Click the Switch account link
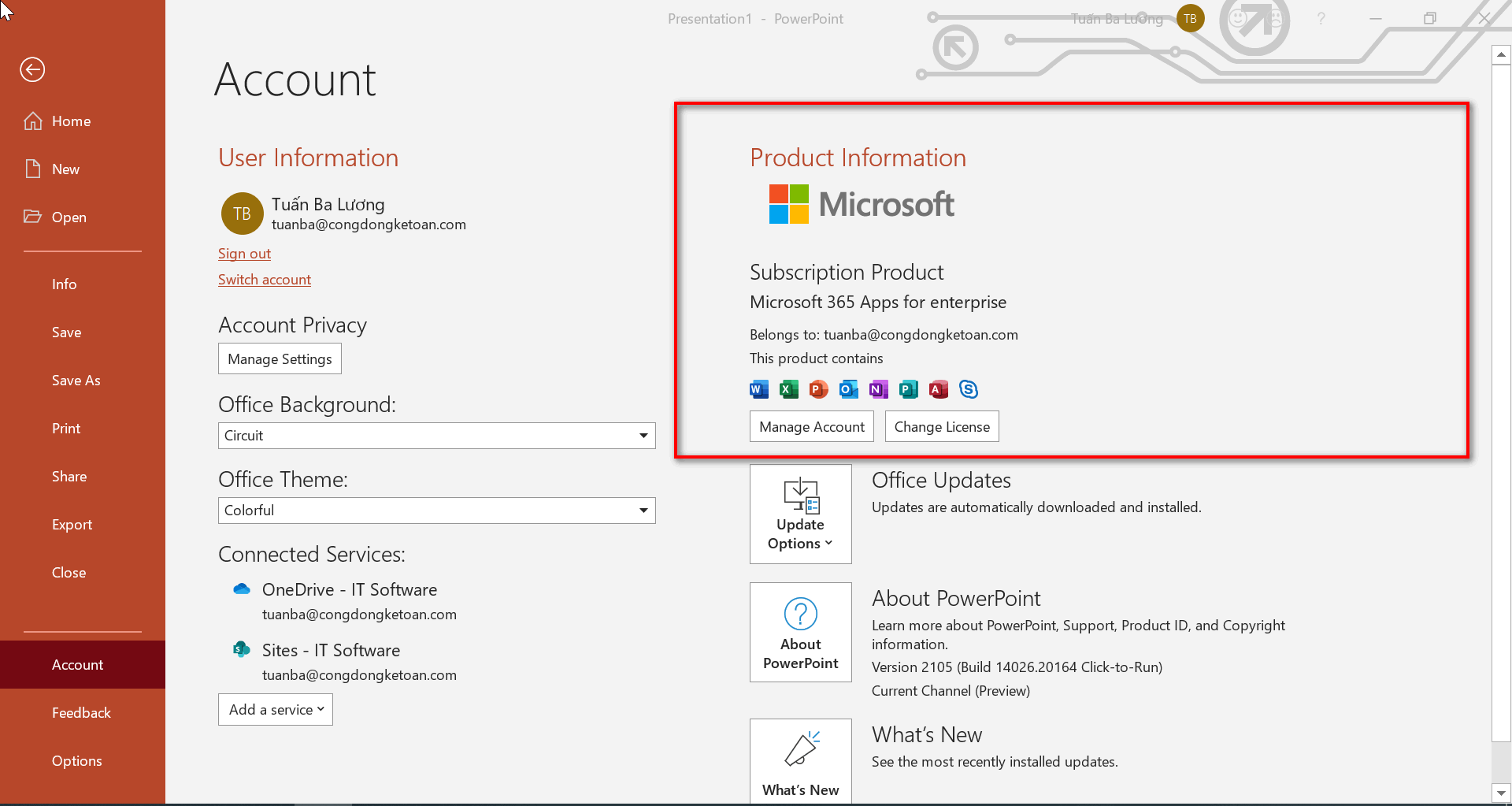 click(x=265, y=280)
